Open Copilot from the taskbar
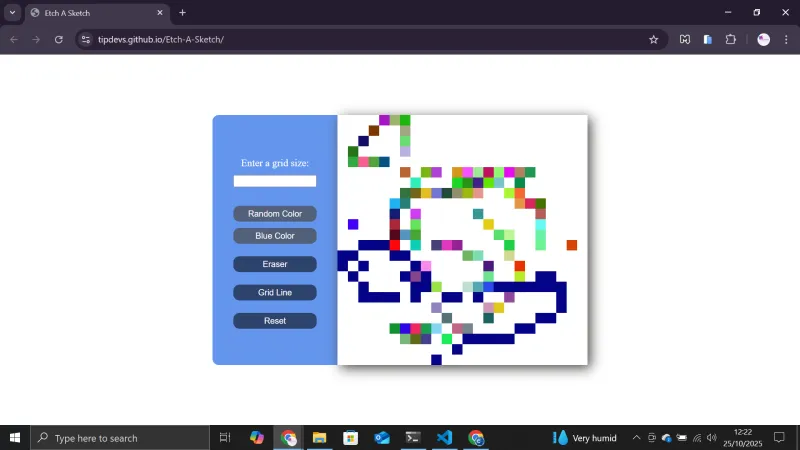This screenshot has width=800, height=450. tap(257, 438)
